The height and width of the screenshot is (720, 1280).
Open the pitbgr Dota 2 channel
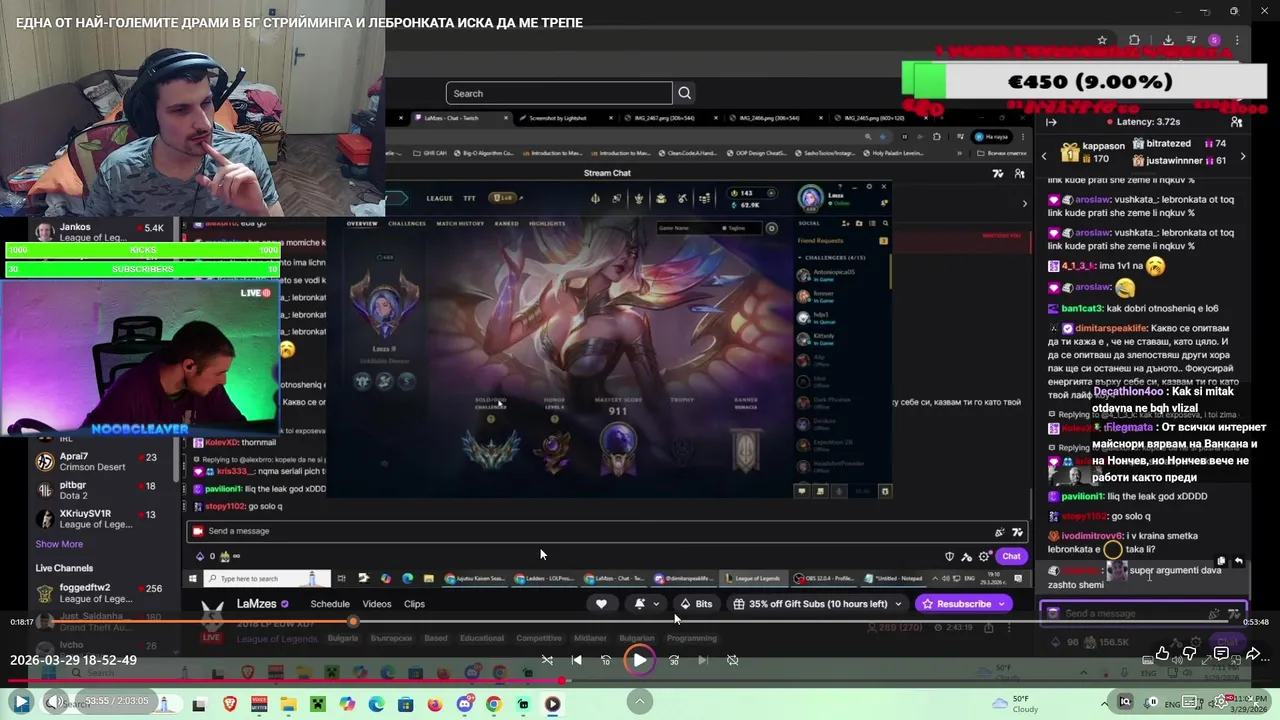pos(100,490)
